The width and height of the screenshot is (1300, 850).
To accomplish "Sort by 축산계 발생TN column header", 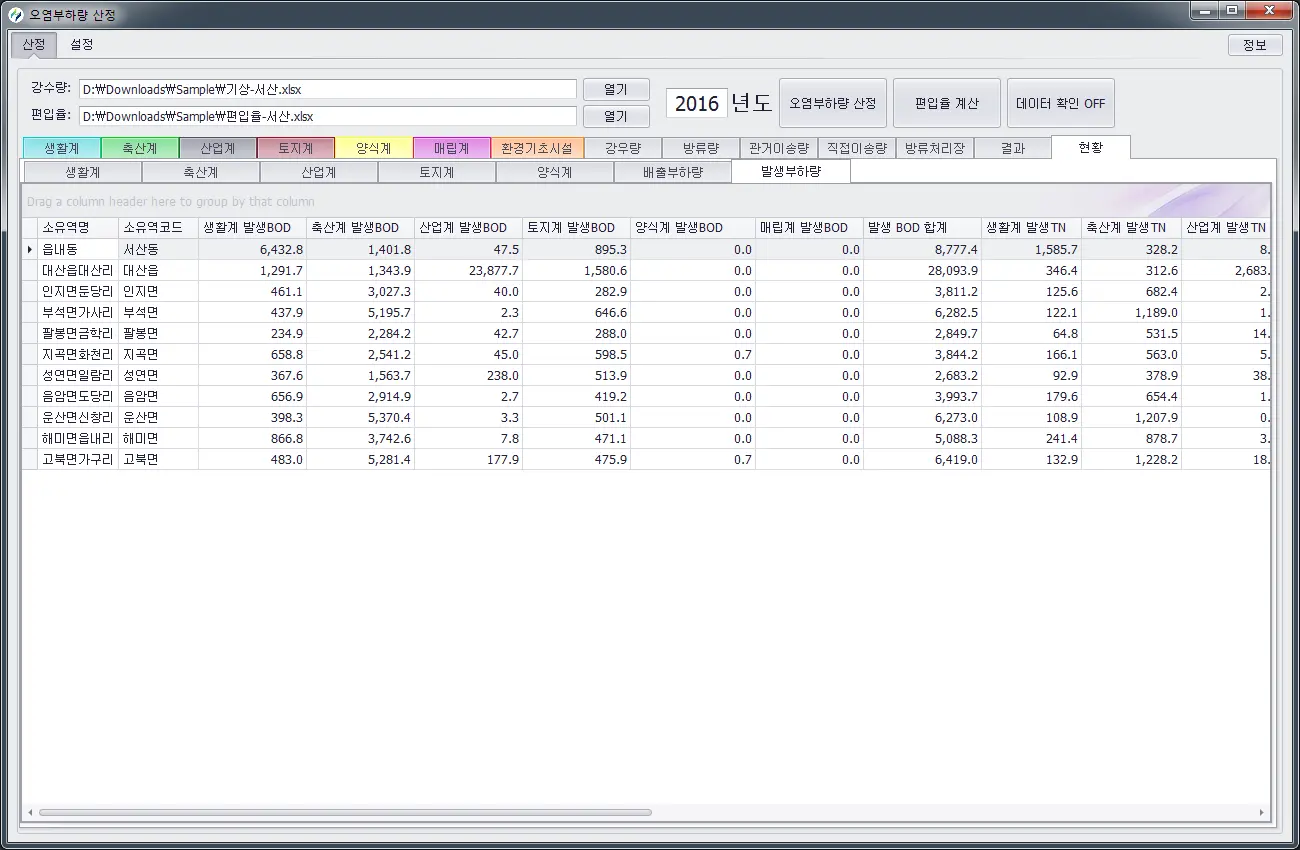I will point(1131,228).
